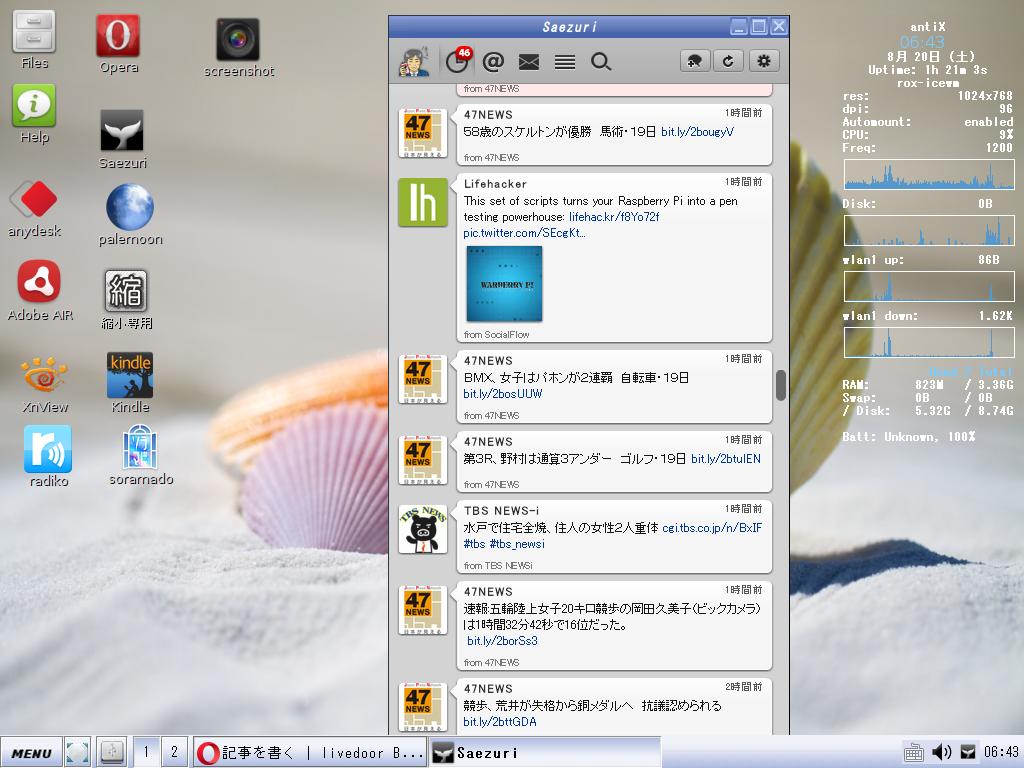Open Saezuri settings gear
Viewport: 1024px width, 768px height.
pos(763,61)
